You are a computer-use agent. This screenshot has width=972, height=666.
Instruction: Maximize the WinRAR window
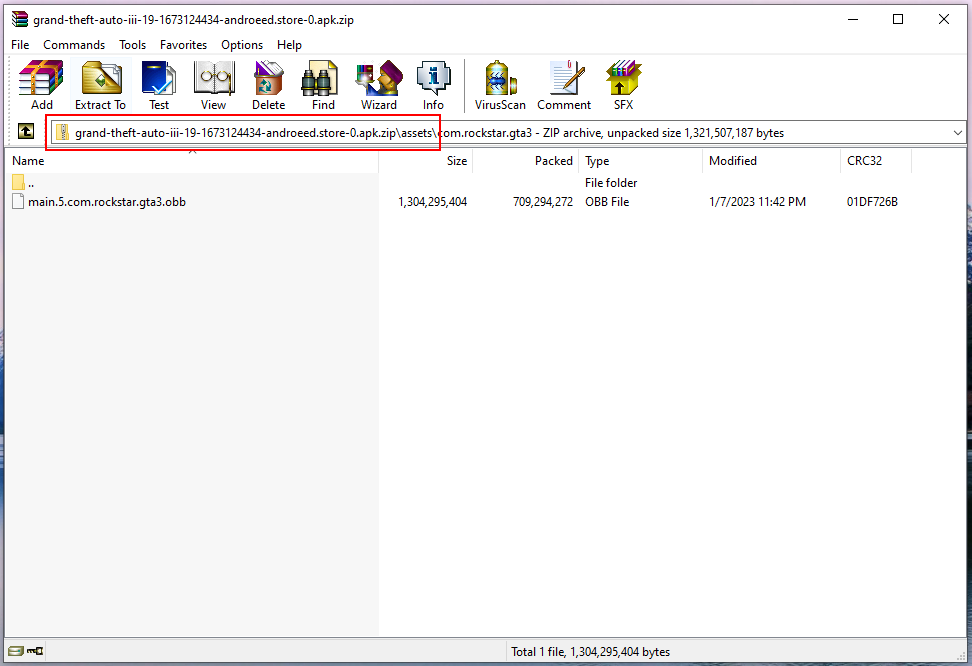898,19
